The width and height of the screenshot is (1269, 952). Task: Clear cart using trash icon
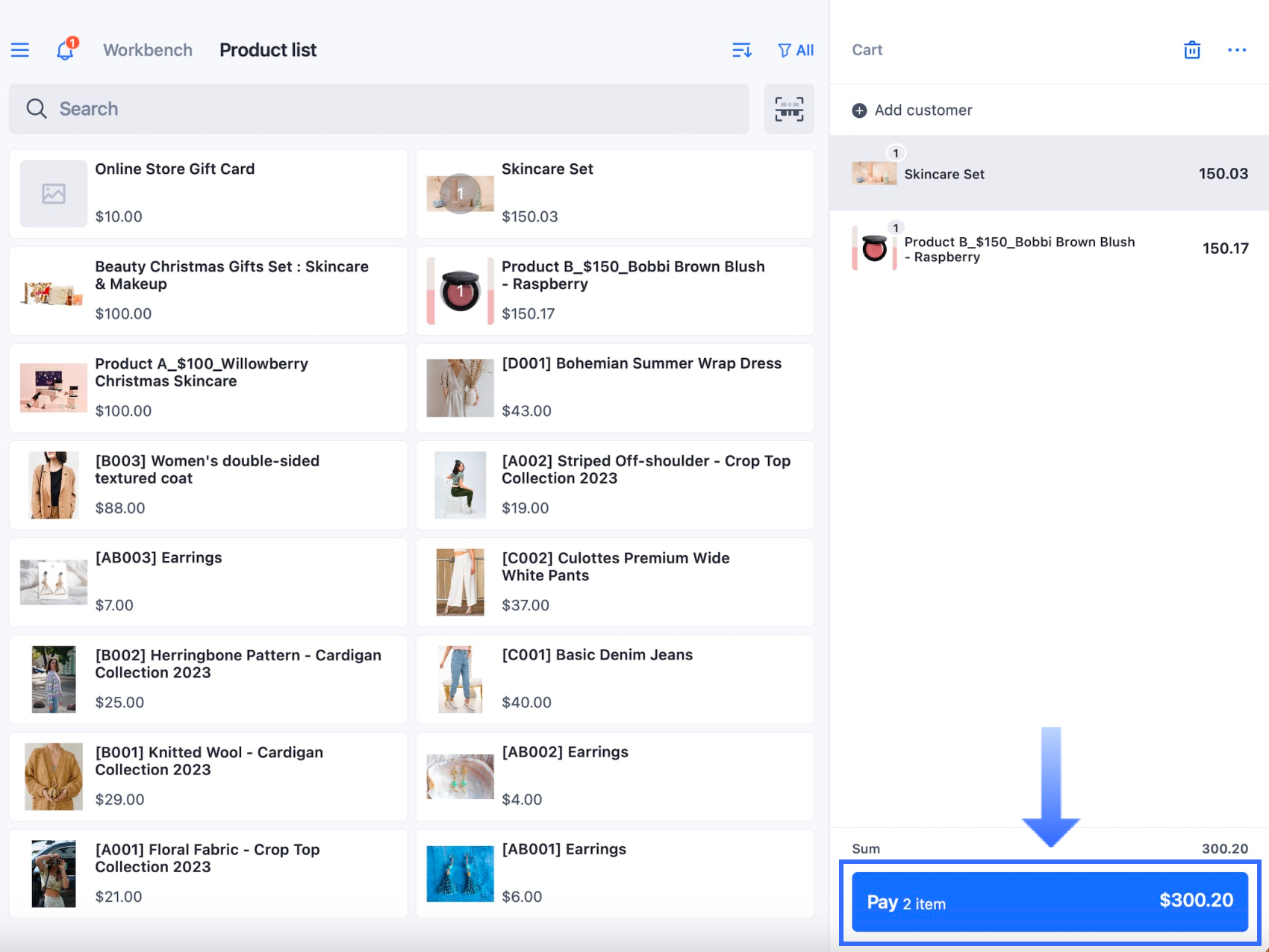pos(1192,50)
